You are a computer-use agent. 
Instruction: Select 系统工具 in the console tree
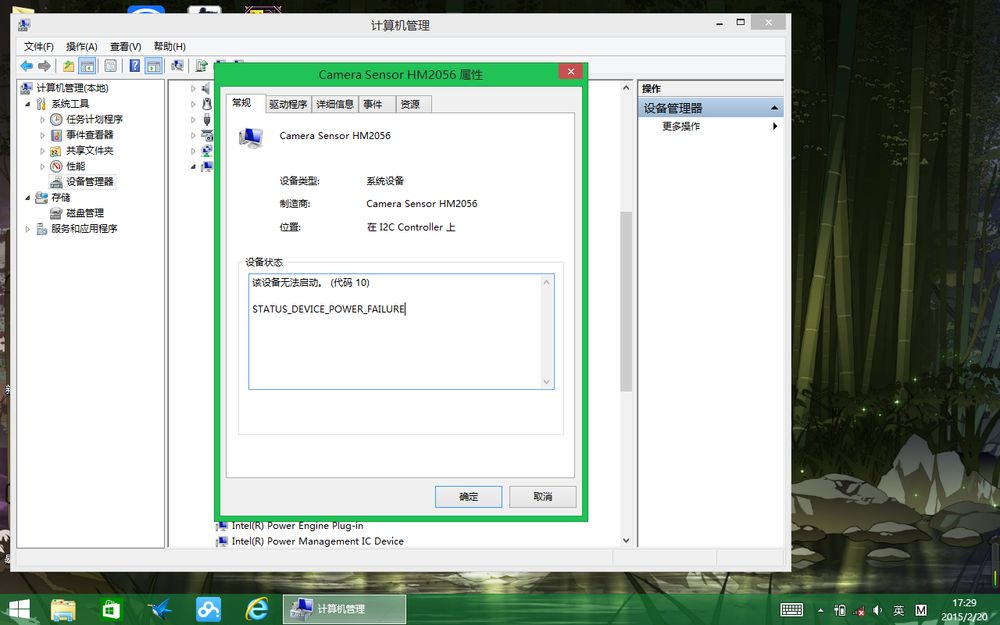pyautogui.click(x=70, y=103)
